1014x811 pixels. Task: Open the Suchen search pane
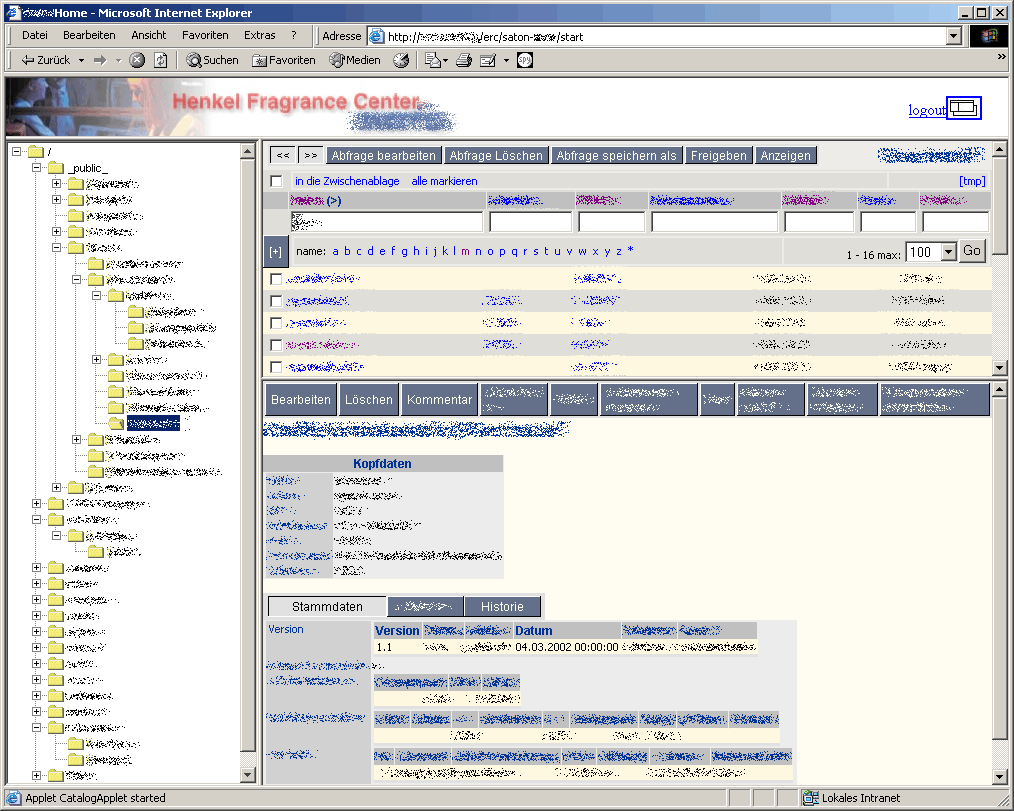213,60
